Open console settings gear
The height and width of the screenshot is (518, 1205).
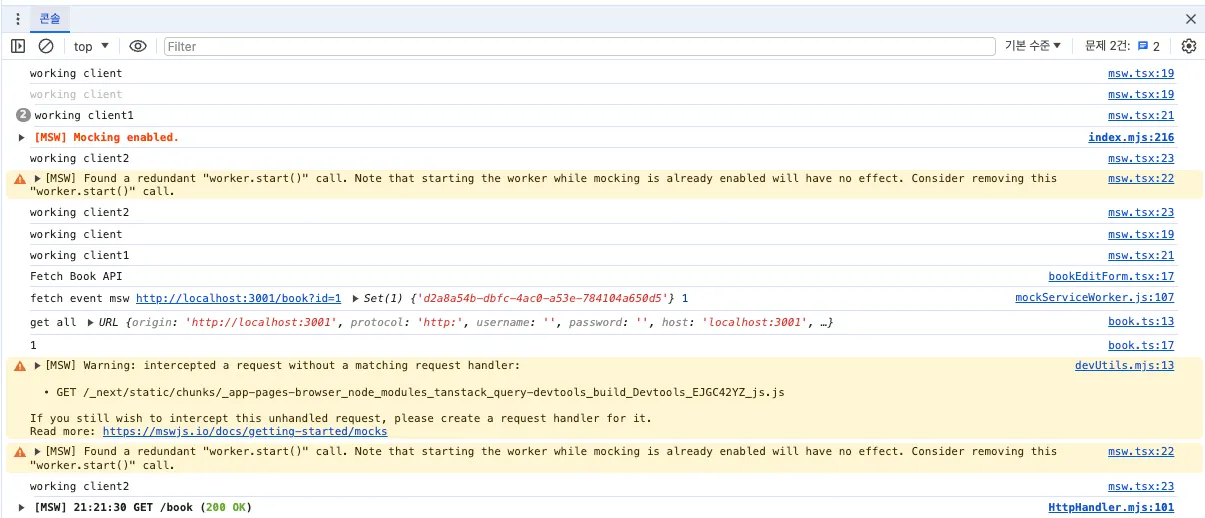point(1189,46)
